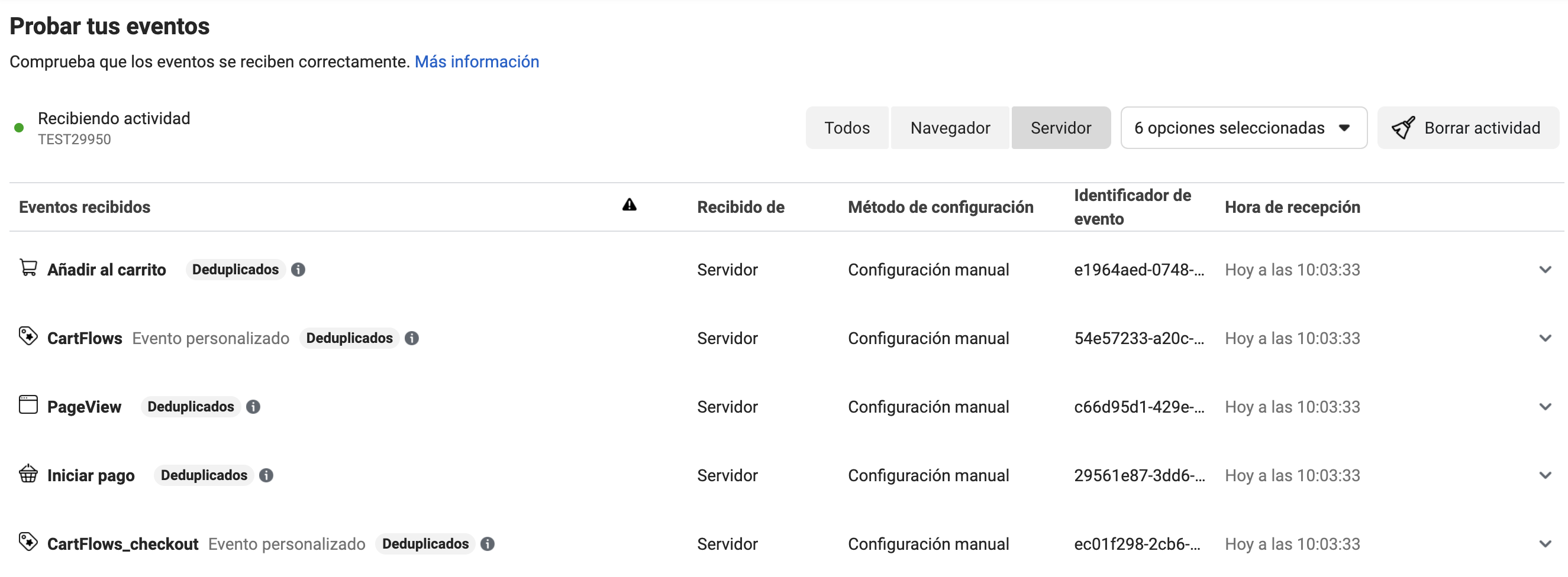Click the basket icon next to Iniciar pago
The image size is (1568, 577).
pos(28,474)
